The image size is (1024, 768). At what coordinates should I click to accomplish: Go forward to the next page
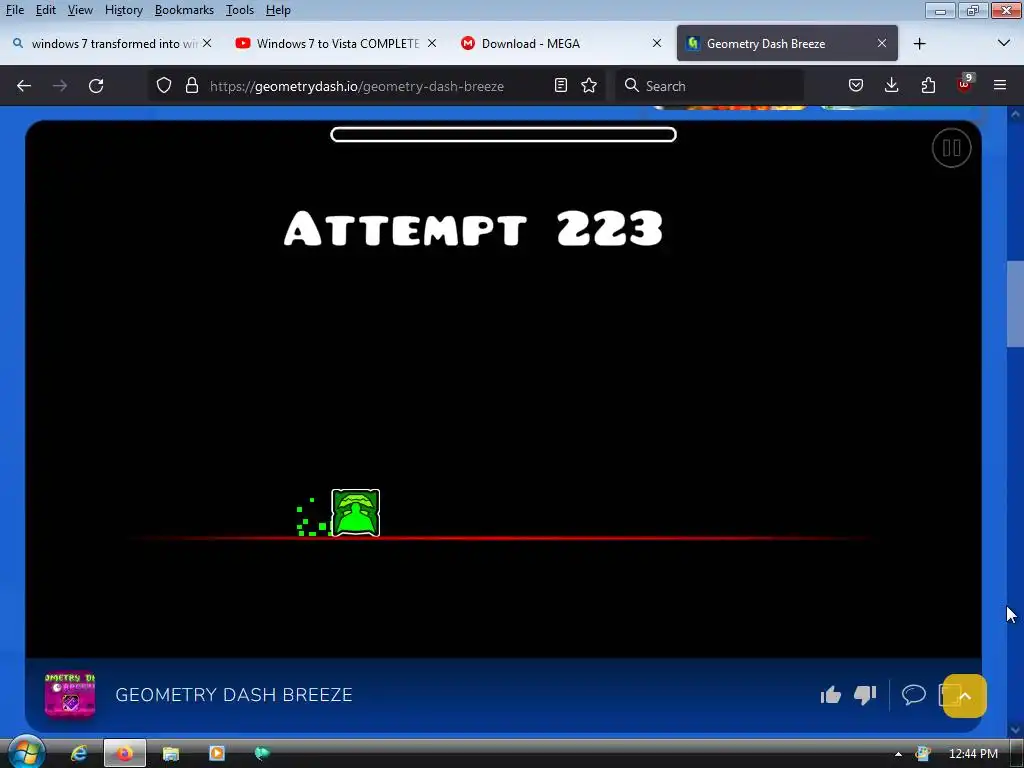(60, 86)
